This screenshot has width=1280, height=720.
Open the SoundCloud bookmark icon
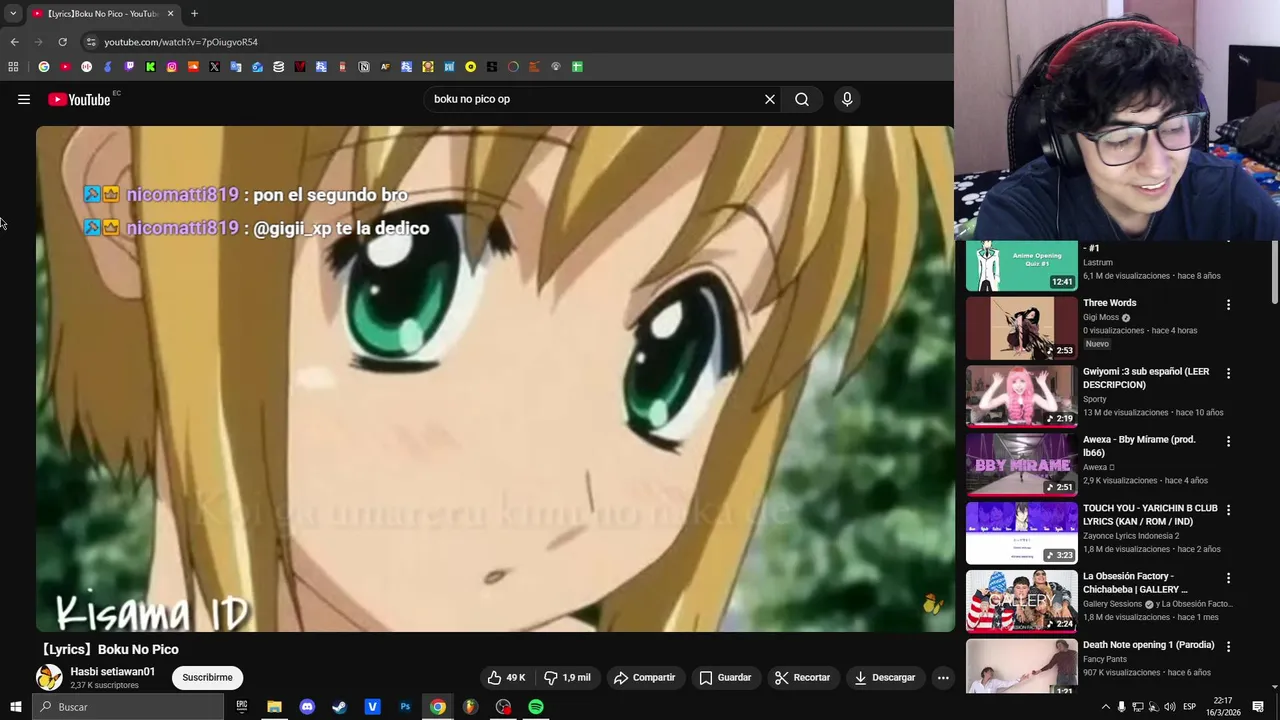pos(193,67)
